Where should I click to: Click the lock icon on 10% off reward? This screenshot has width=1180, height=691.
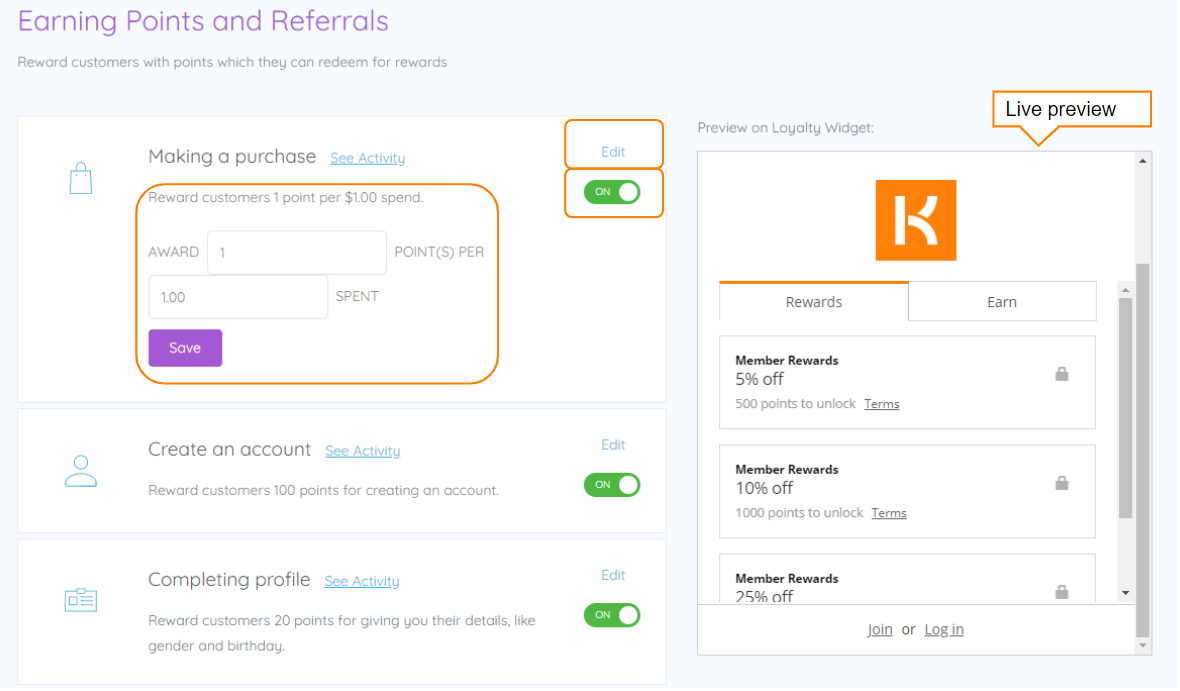[x=1062, y=483]
